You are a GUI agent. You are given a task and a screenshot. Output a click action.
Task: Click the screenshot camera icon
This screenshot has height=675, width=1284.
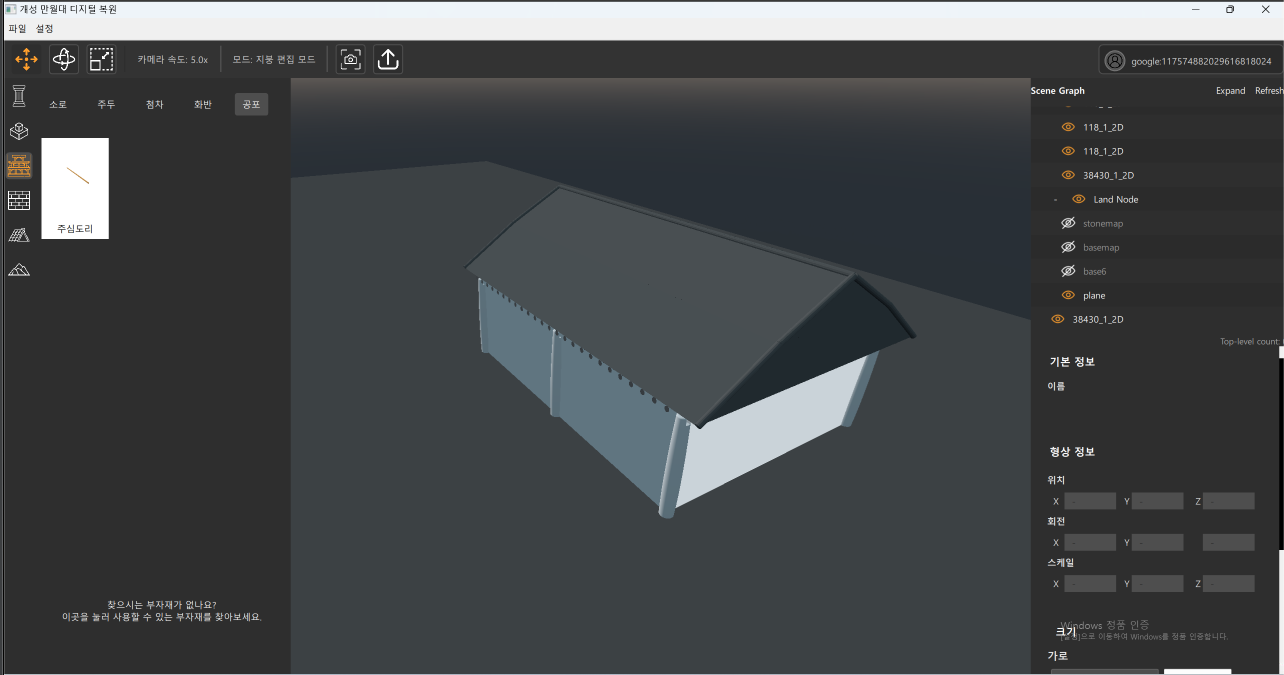[x=350, y=60]
